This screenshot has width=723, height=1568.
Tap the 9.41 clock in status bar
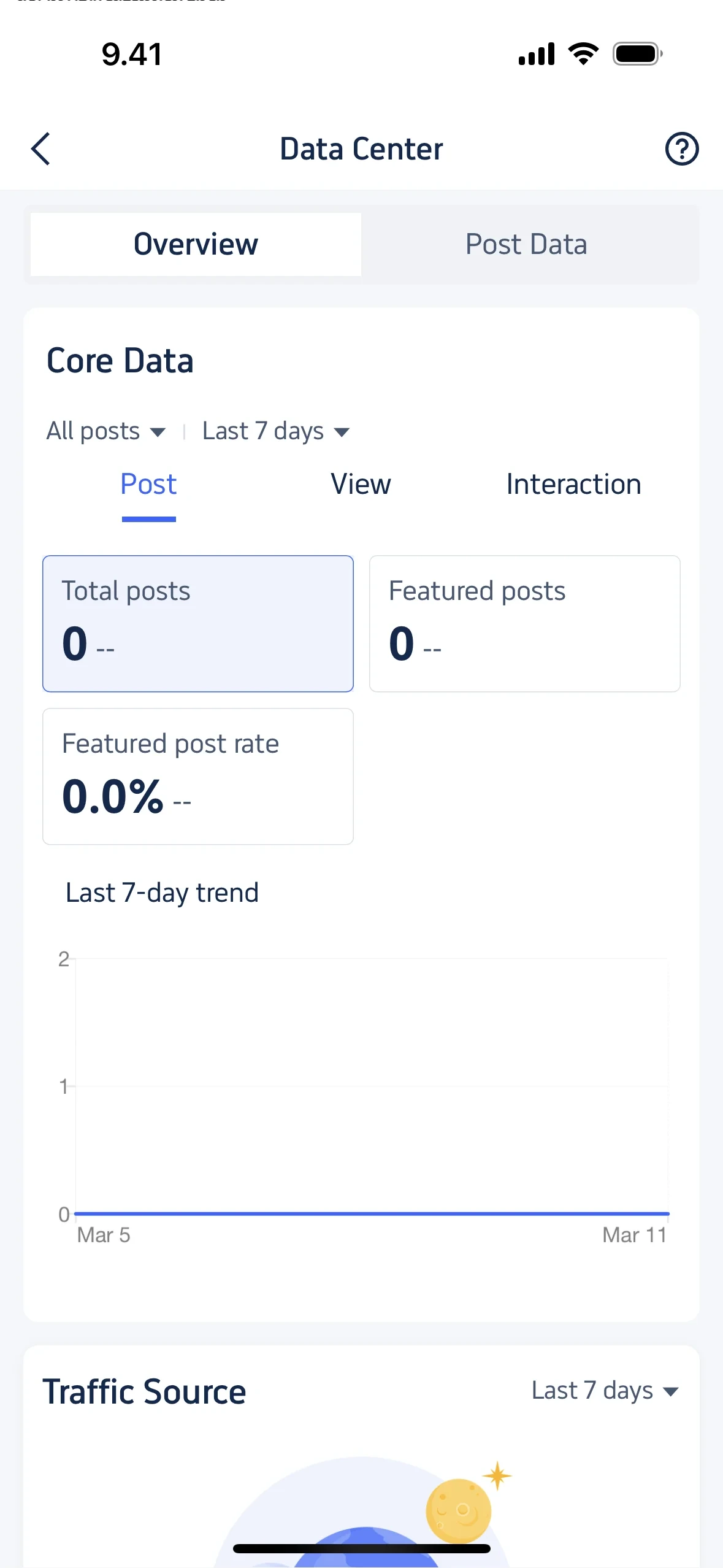tap(132, 54)
